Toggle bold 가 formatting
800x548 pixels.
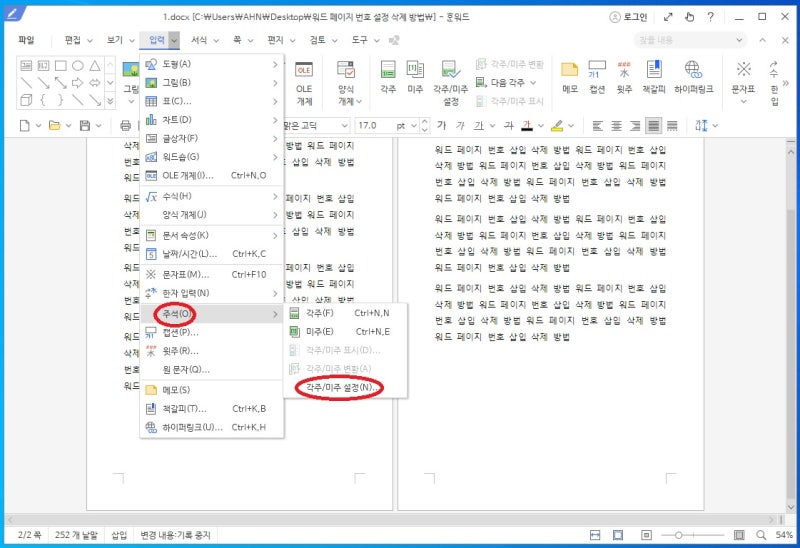click(x=442, y=126)
